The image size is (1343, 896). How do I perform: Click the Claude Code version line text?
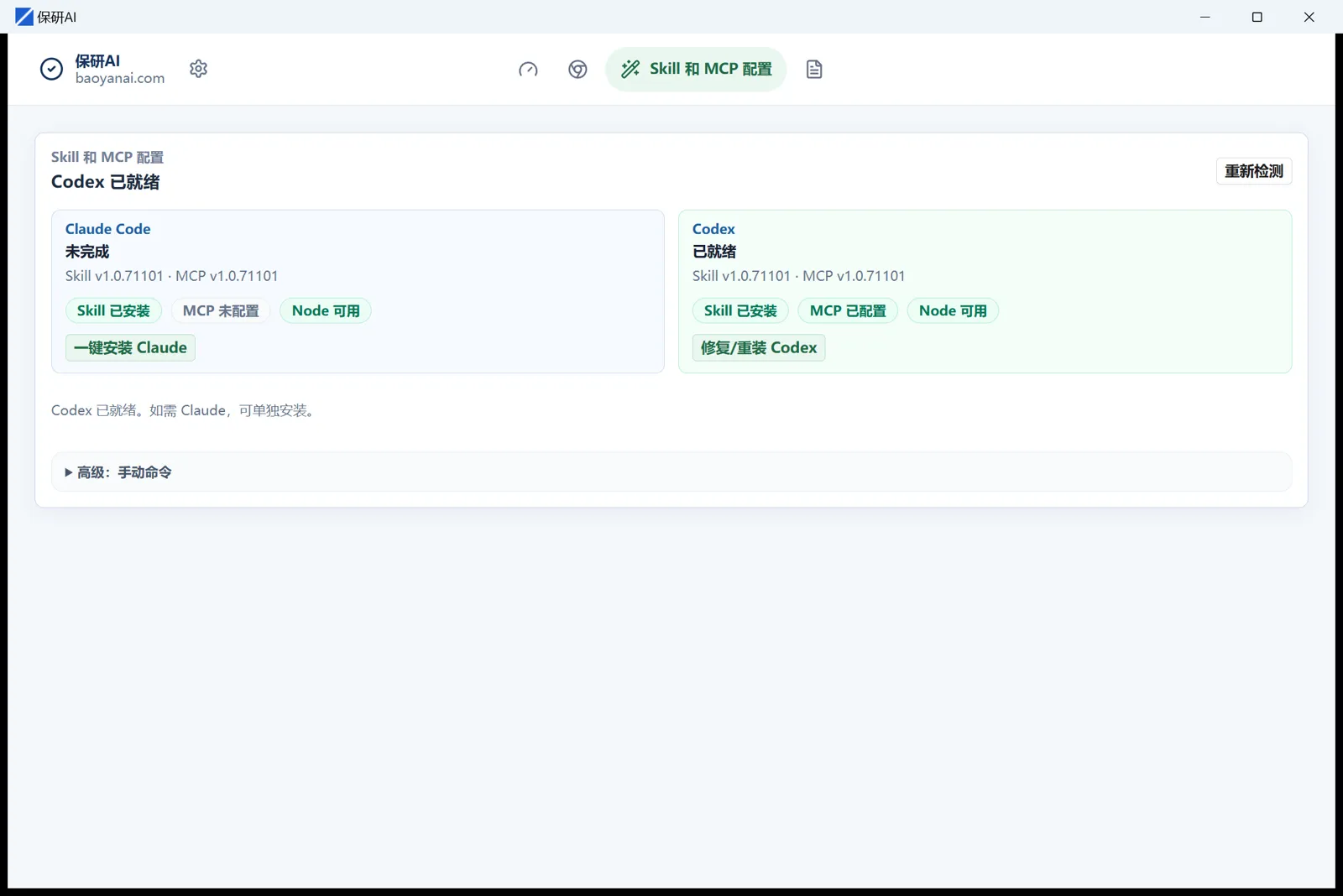point(171,276)
